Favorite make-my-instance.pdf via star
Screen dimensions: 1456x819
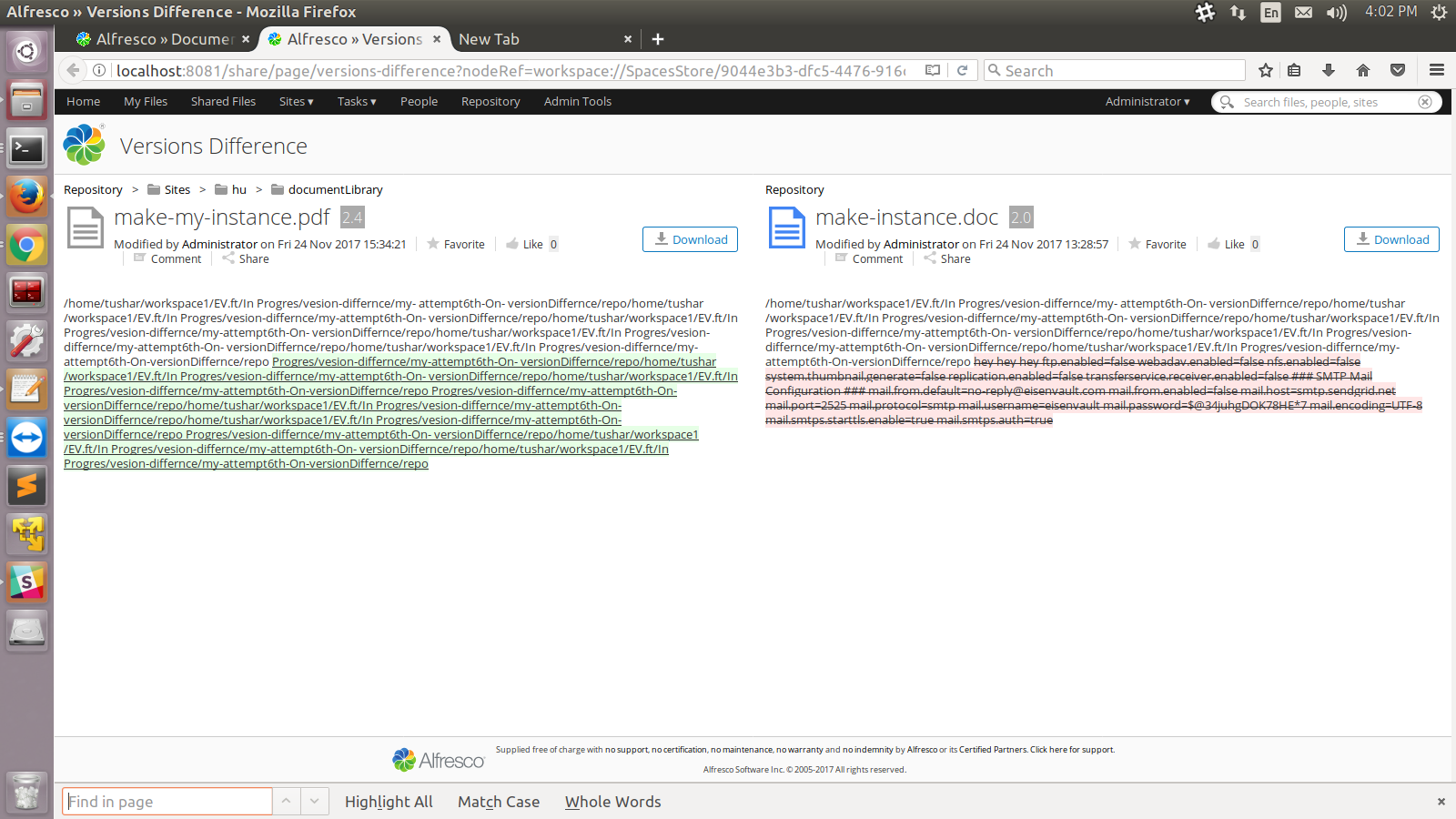(x=455, y=244)
